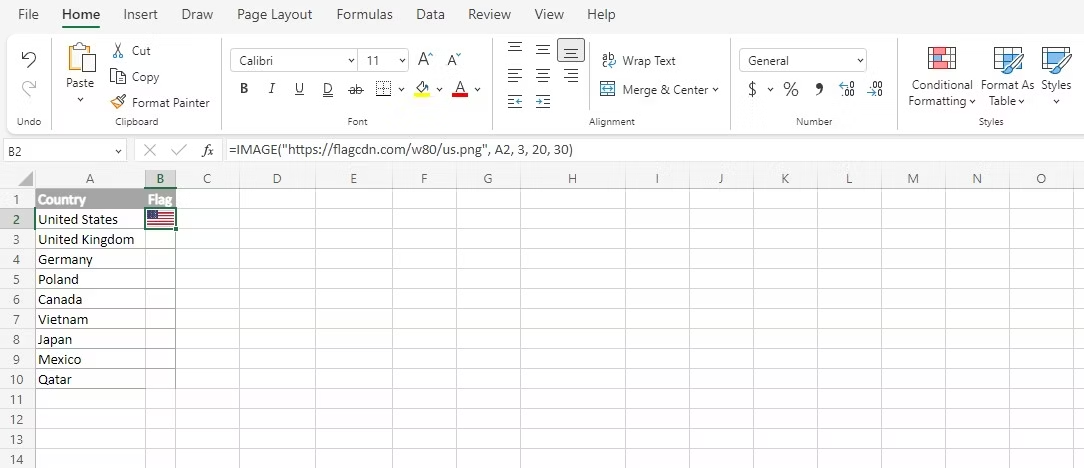This screenshot has height=468, width=1084.
Task: Align cell contents to middle
Action: tap(543, 49)
